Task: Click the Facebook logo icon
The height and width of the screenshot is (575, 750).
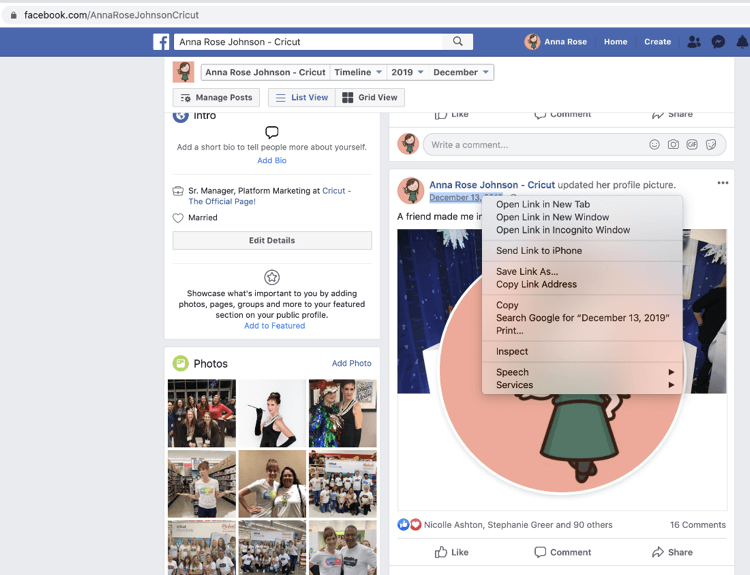Action: click(x=161, y=42)
